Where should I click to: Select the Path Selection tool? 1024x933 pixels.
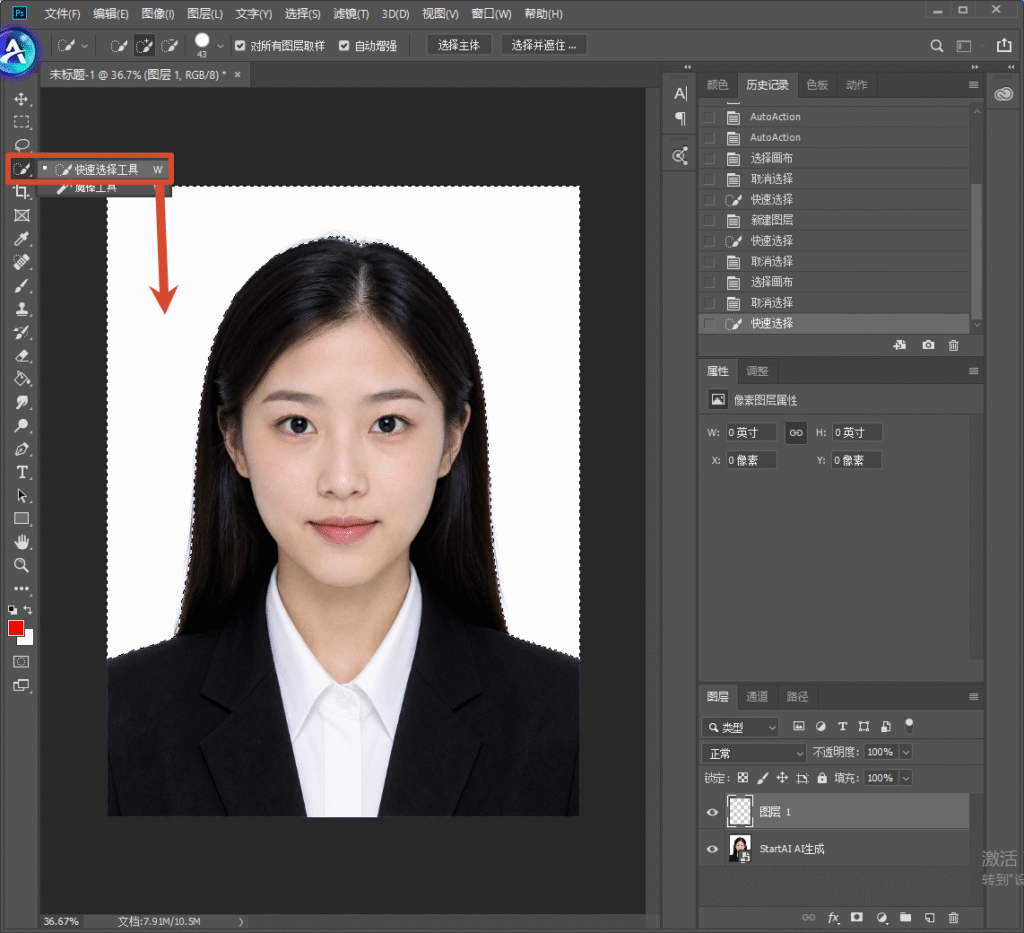[22, 496]
